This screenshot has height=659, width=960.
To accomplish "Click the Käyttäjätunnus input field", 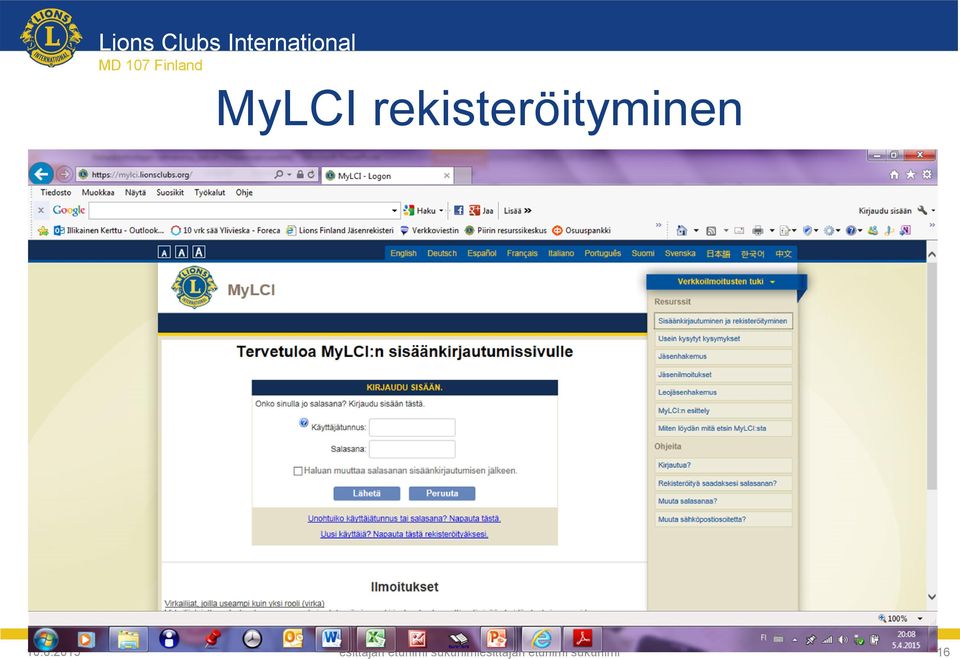I will [412, 427].
